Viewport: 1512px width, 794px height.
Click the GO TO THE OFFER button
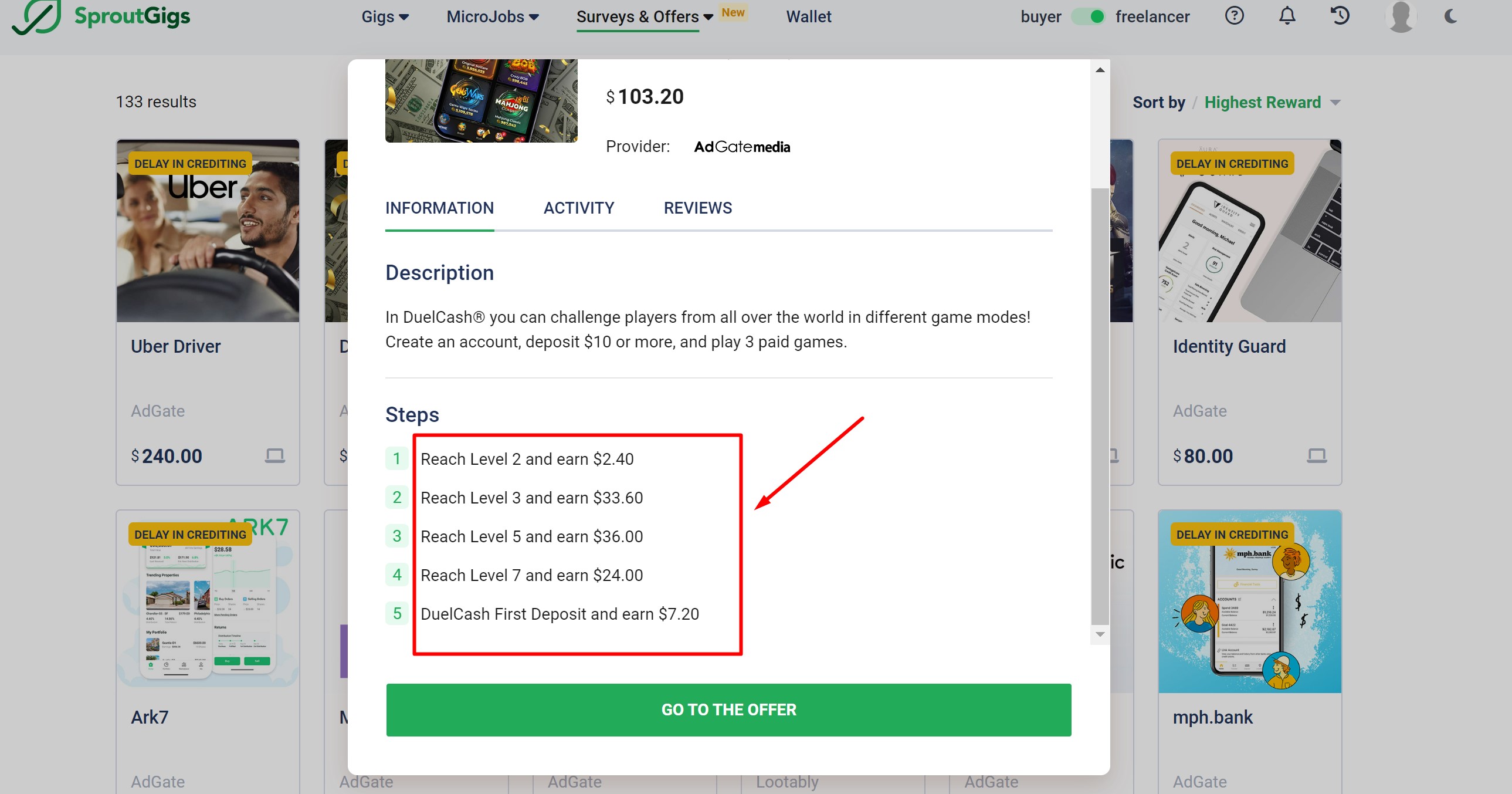pos(728,709)
